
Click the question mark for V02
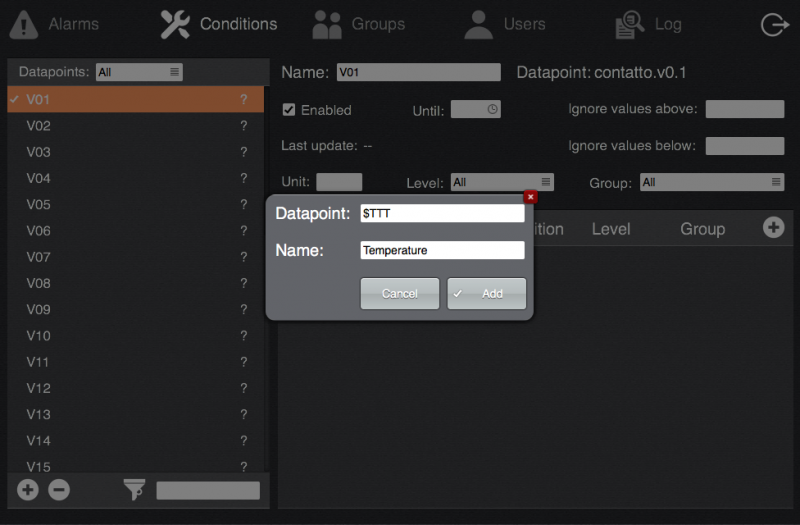coord(244,126)
